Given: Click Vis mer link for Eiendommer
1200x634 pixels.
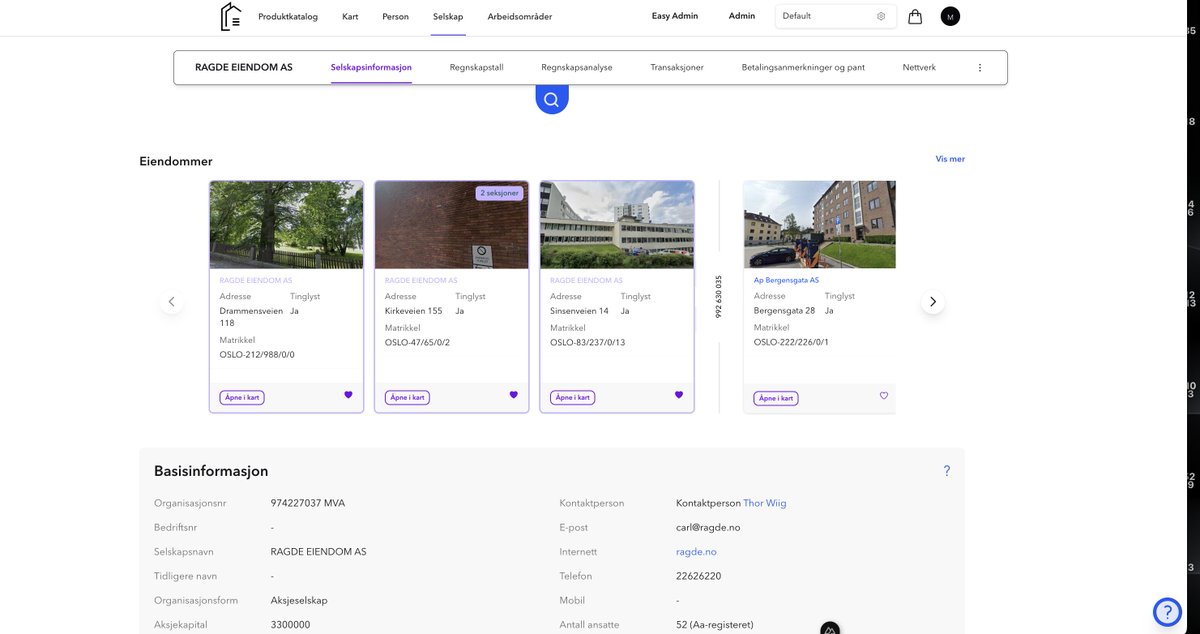Looking at the screenshot, I should click(x=950, y=159).
